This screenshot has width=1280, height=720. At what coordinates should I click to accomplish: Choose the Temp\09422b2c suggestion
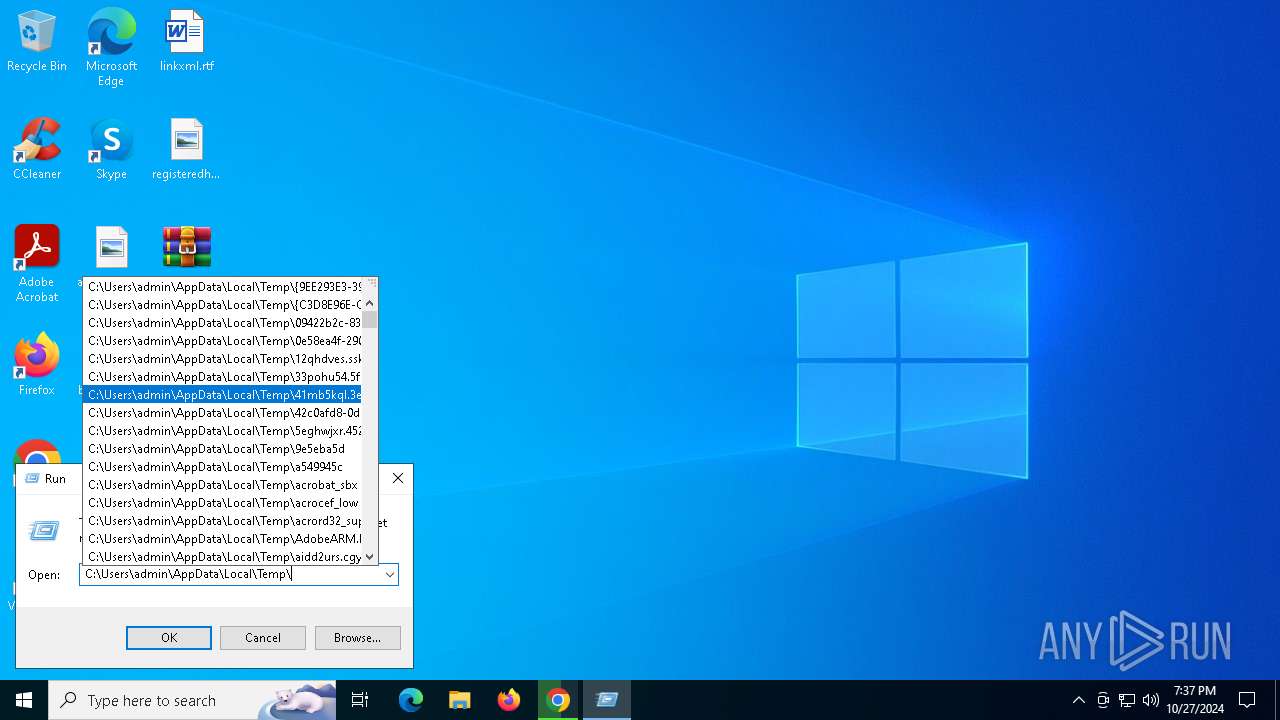222,323
